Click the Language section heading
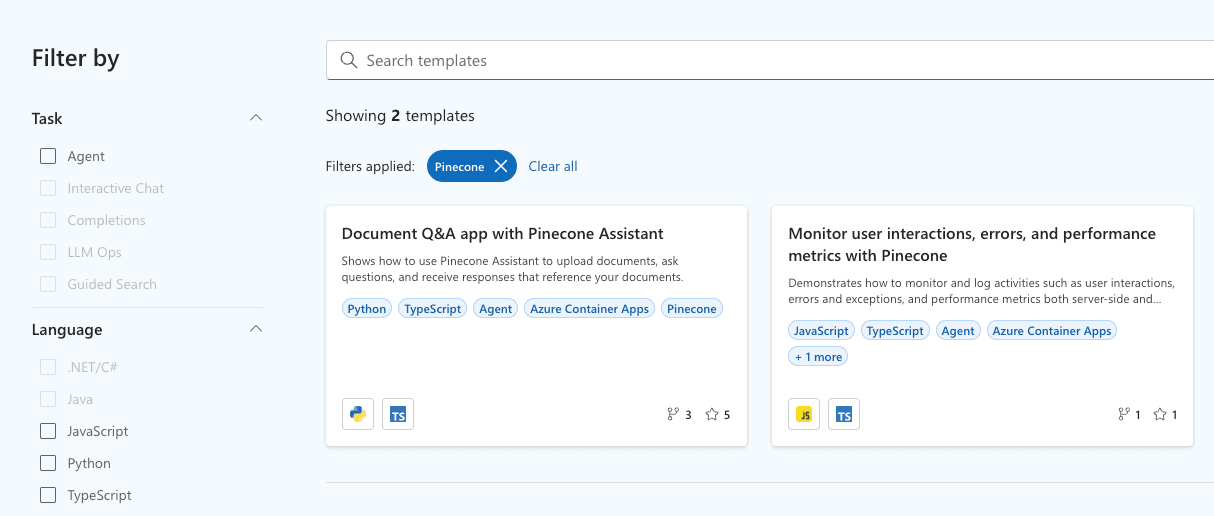This screenshot has width=1214, height=516. click(67, 330)
